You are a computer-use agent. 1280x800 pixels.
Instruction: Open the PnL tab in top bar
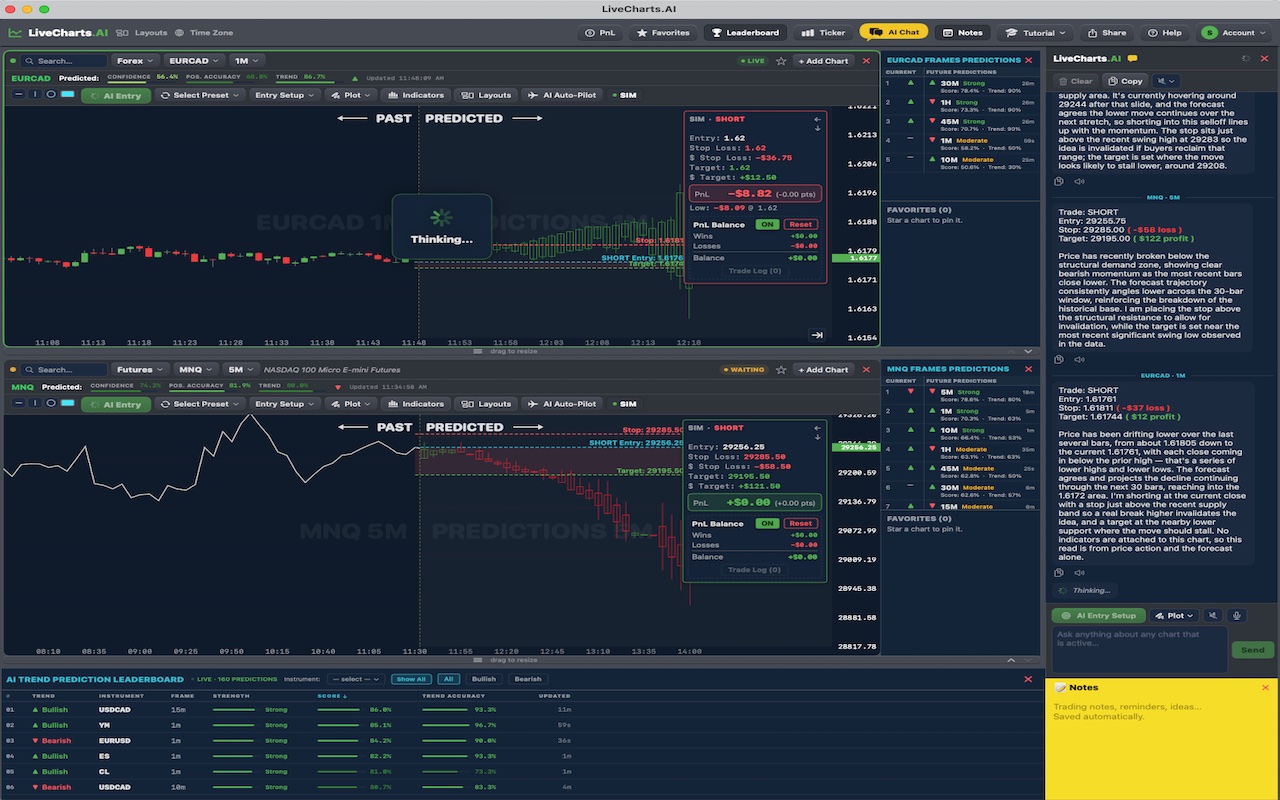tap(601, 33)
